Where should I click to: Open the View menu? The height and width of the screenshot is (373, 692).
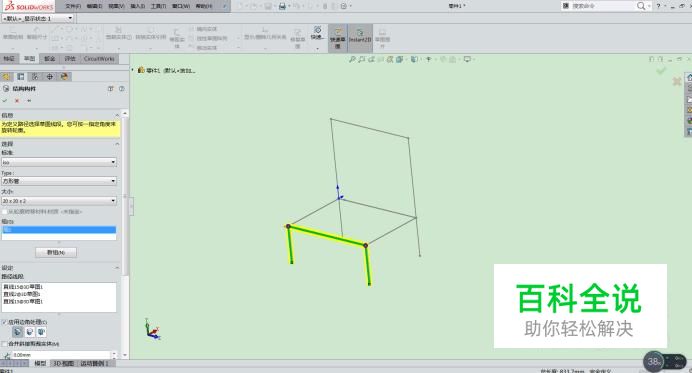point(116,6)
